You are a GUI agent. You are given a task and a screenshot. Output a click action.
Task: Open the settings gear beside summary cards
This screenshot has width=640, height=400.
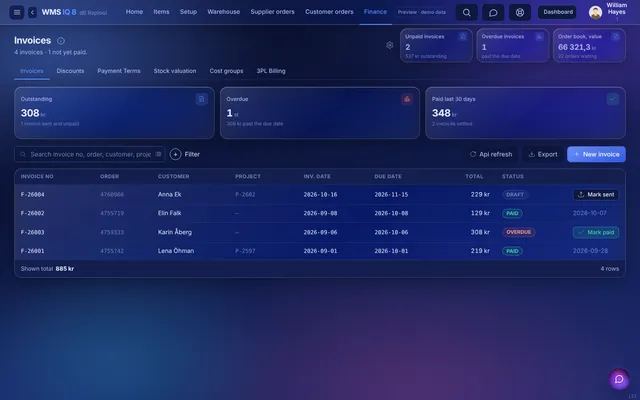[390, 45]
